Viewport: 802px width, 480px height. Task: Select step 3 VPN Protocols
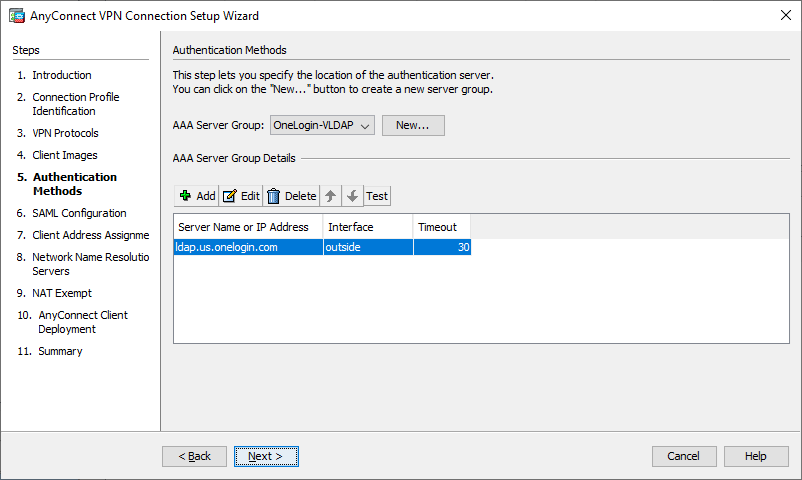point(57,133)
